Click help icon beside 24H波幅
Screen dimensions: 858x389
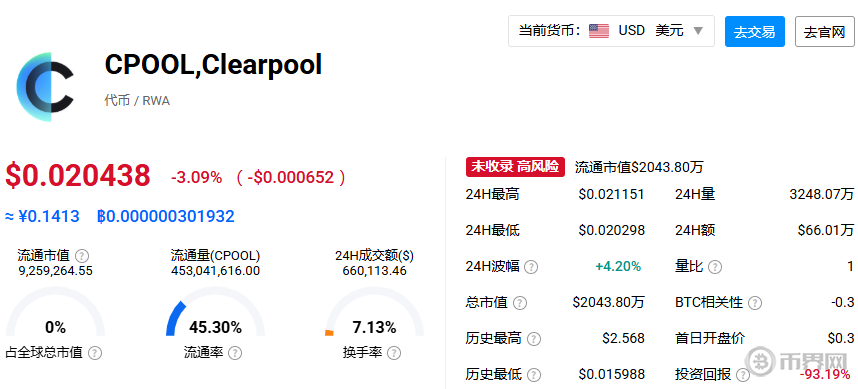[531, 267]
